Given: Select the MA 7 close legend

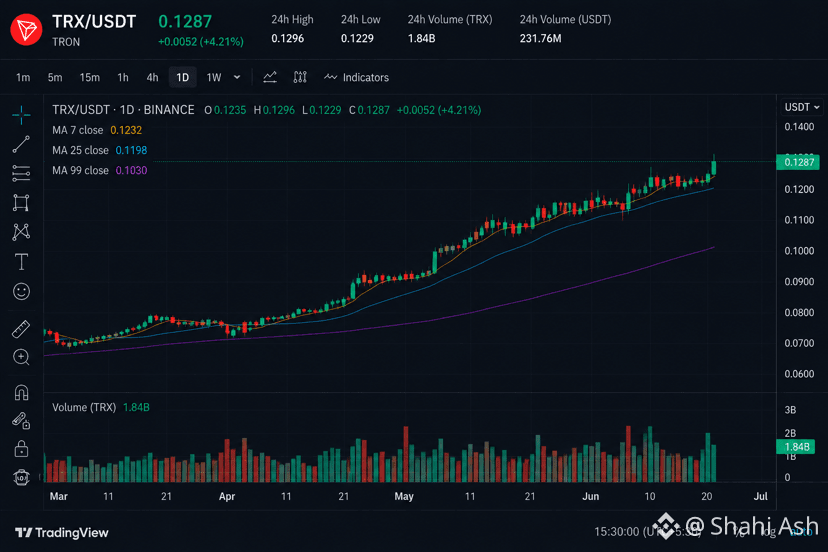Looking at the screenshot, I should (x=78, y=130).
